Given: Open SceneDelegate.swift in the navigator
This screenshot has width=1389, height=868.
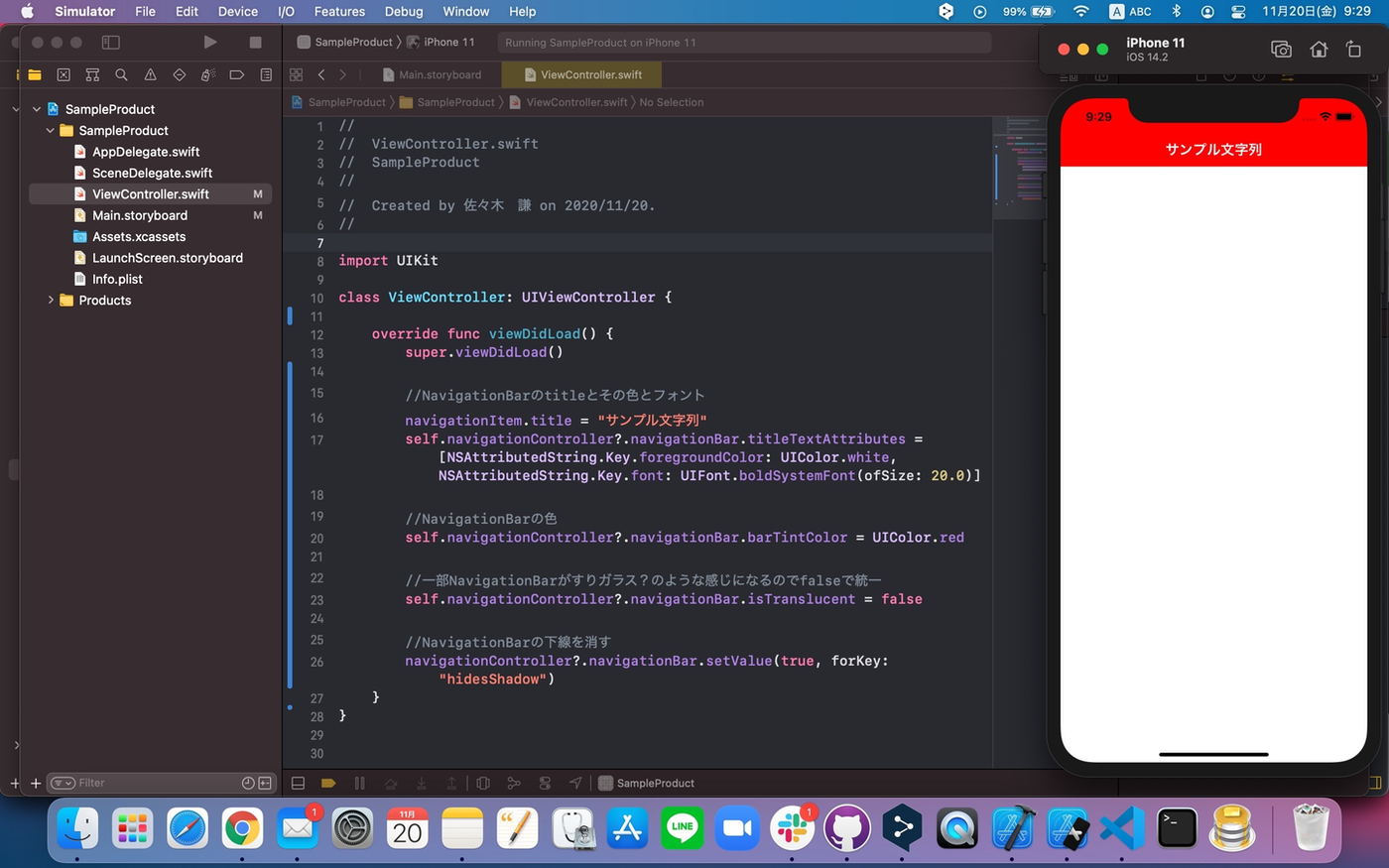Looking at the screenshot, I should pyautogui.click(x=152, y=173).
